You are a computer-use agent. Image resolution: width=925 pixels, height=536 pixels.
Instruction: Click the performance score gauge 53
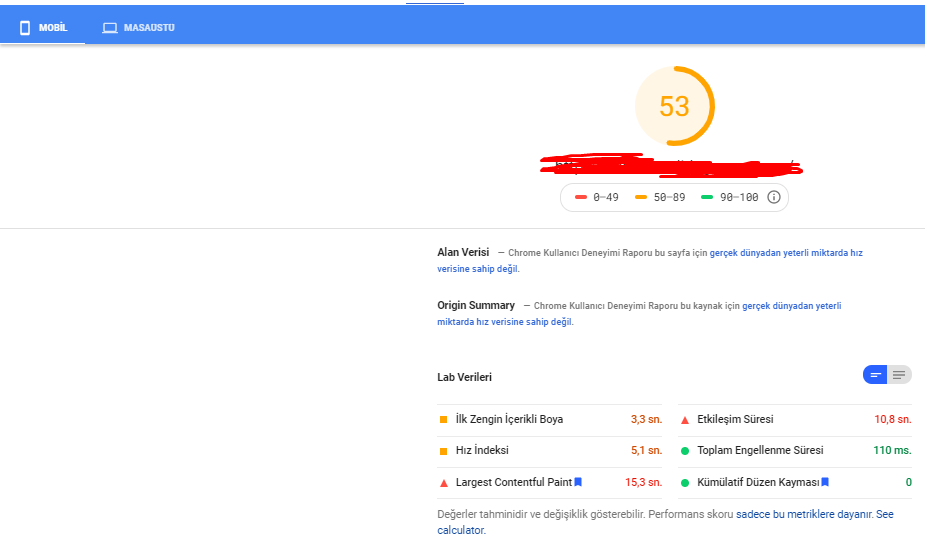tap(674, 106)
